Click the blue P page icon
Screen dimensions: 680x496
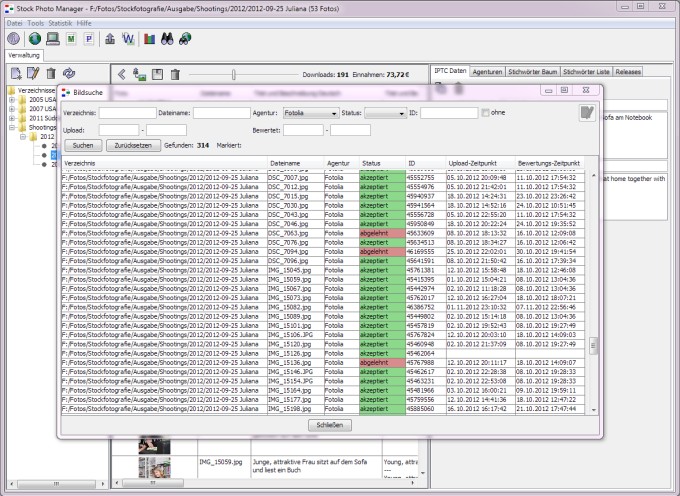point(89,39)
